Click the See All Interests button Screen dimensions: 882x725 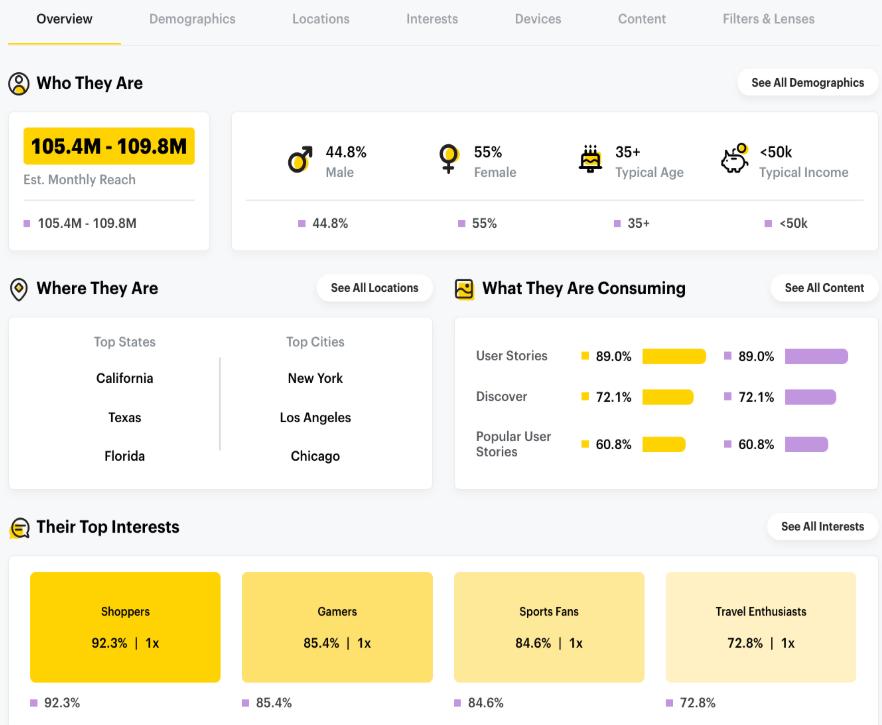822,527
